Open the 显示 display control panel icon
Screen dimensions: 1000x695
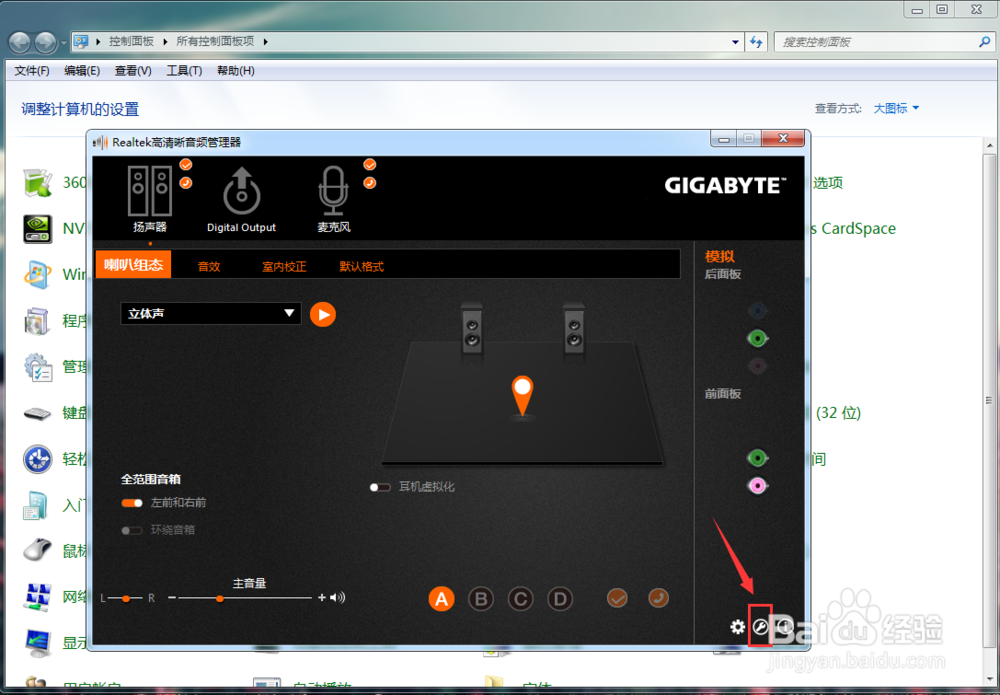click(38, 642)
